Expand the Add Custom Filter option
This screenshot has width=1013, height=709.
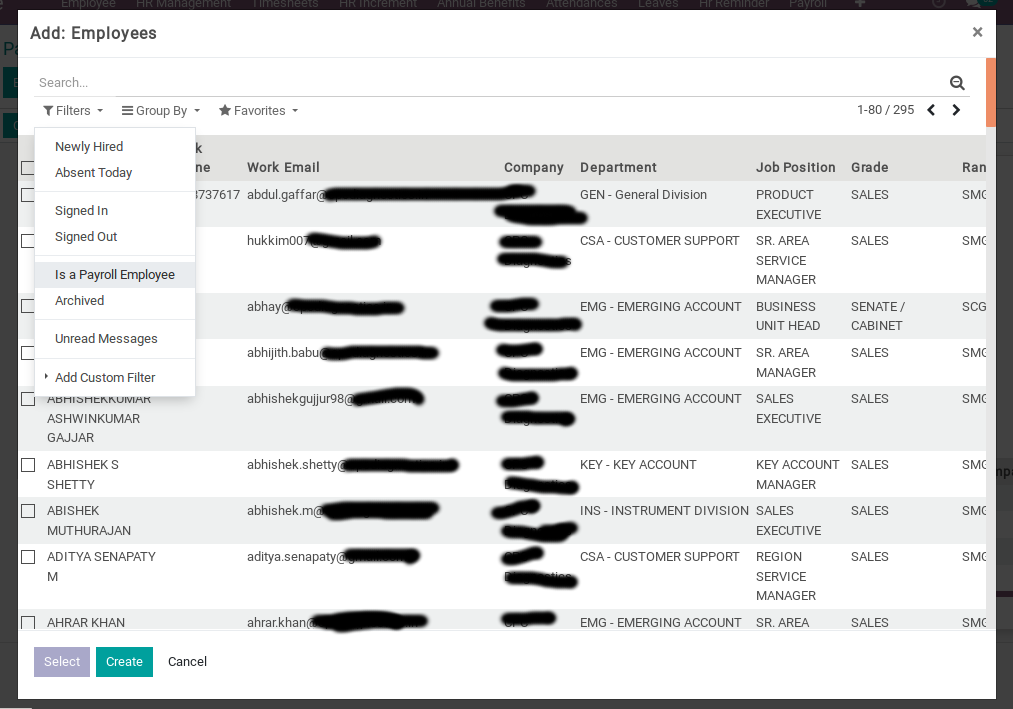click(x=105, y=377)
